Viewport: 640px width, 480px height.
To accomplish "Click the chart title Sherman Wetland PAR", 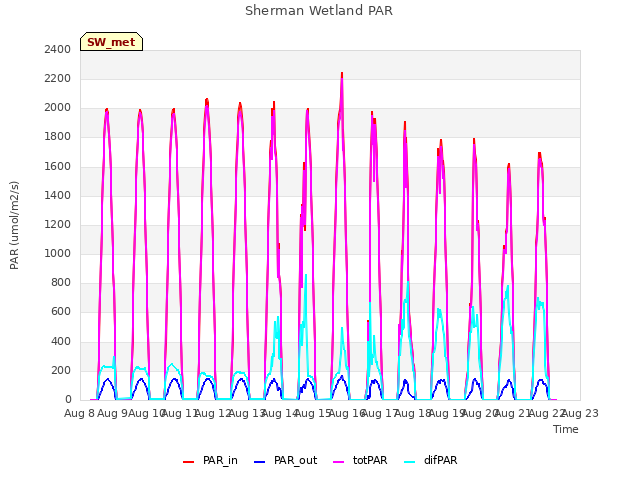I will (319, 11).
